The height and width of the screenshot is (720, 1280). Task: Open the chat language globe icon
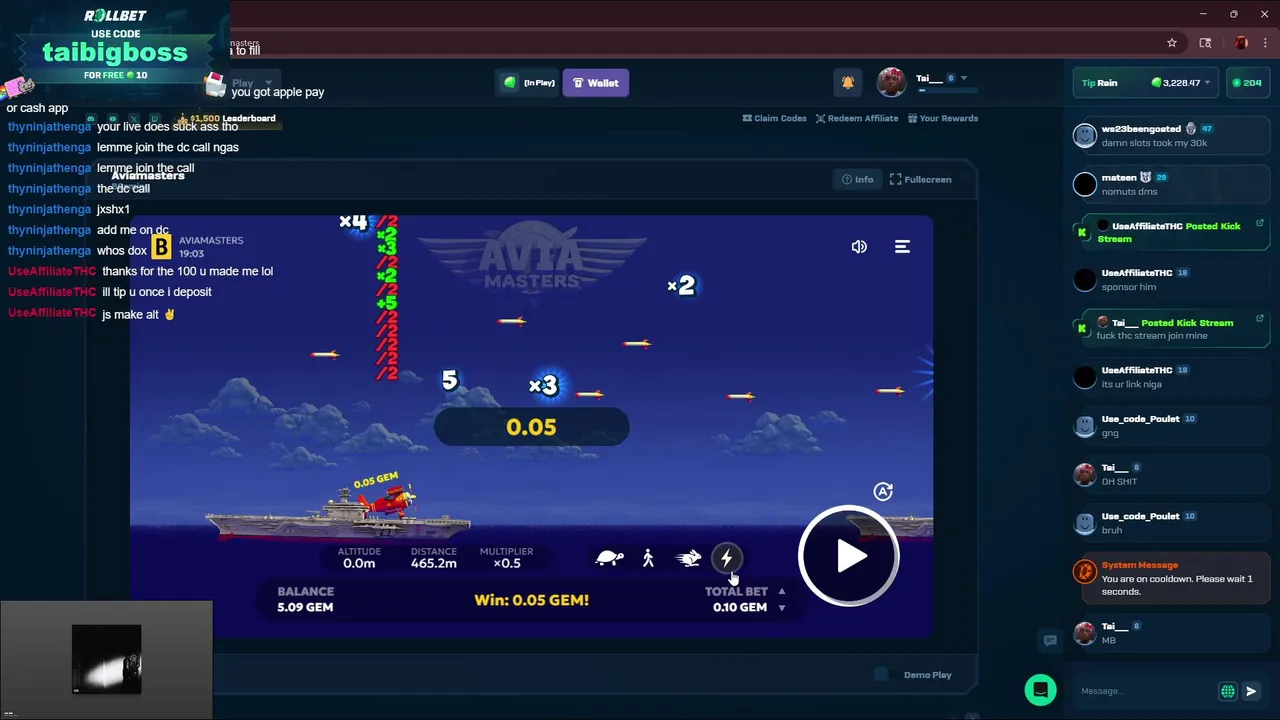coord(1228,691)
